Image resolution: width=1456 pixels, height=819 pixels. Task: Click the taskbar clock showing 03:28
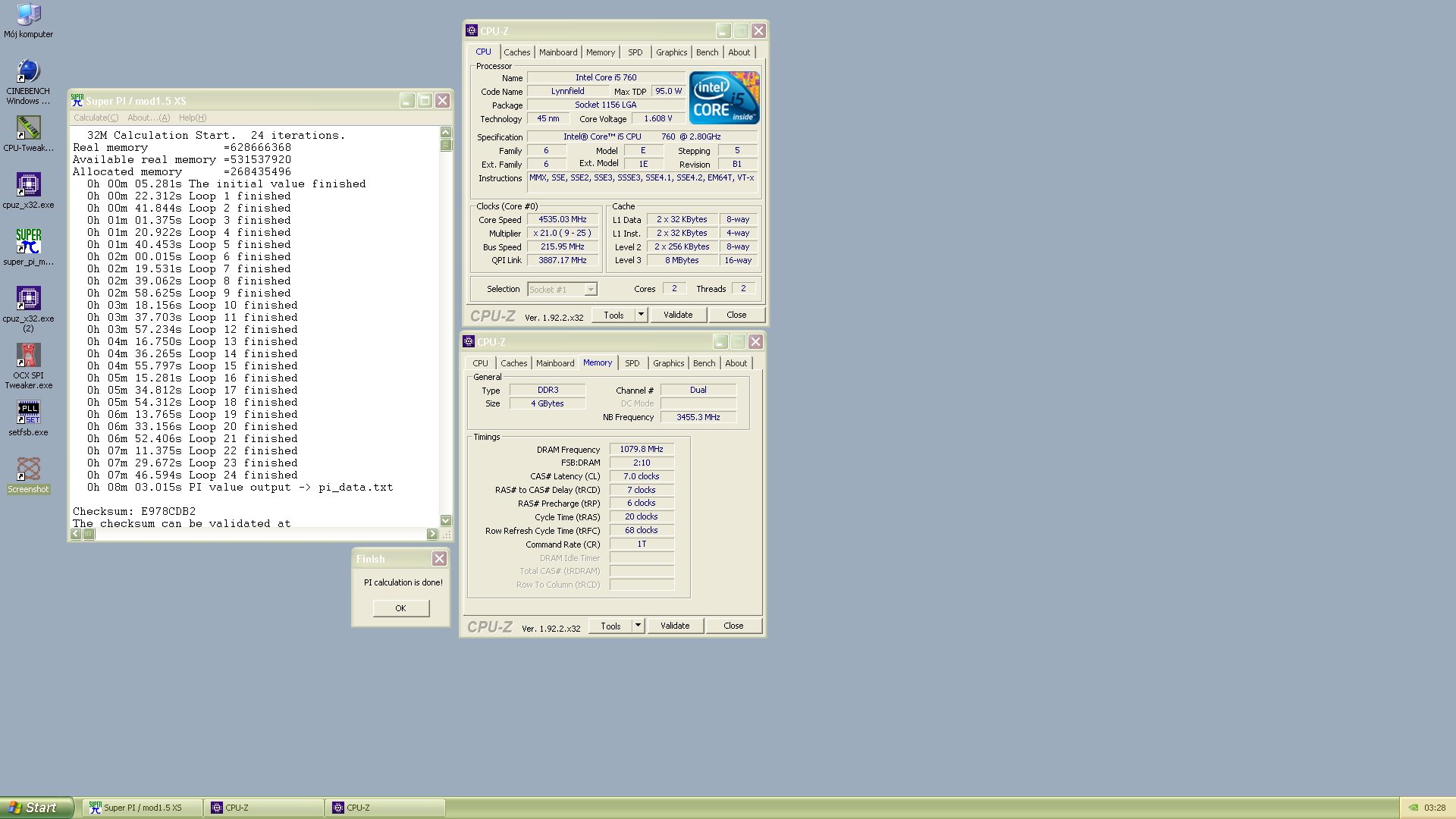pyautogui.click(x=1435, y=808)
